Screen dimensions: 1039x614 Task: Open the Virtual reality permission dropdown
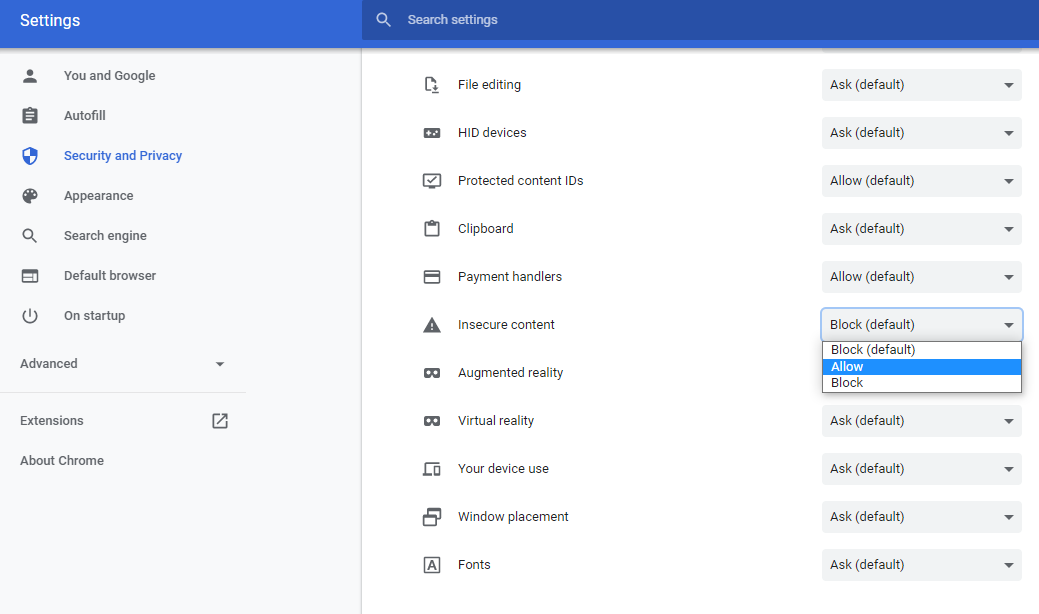922,421
